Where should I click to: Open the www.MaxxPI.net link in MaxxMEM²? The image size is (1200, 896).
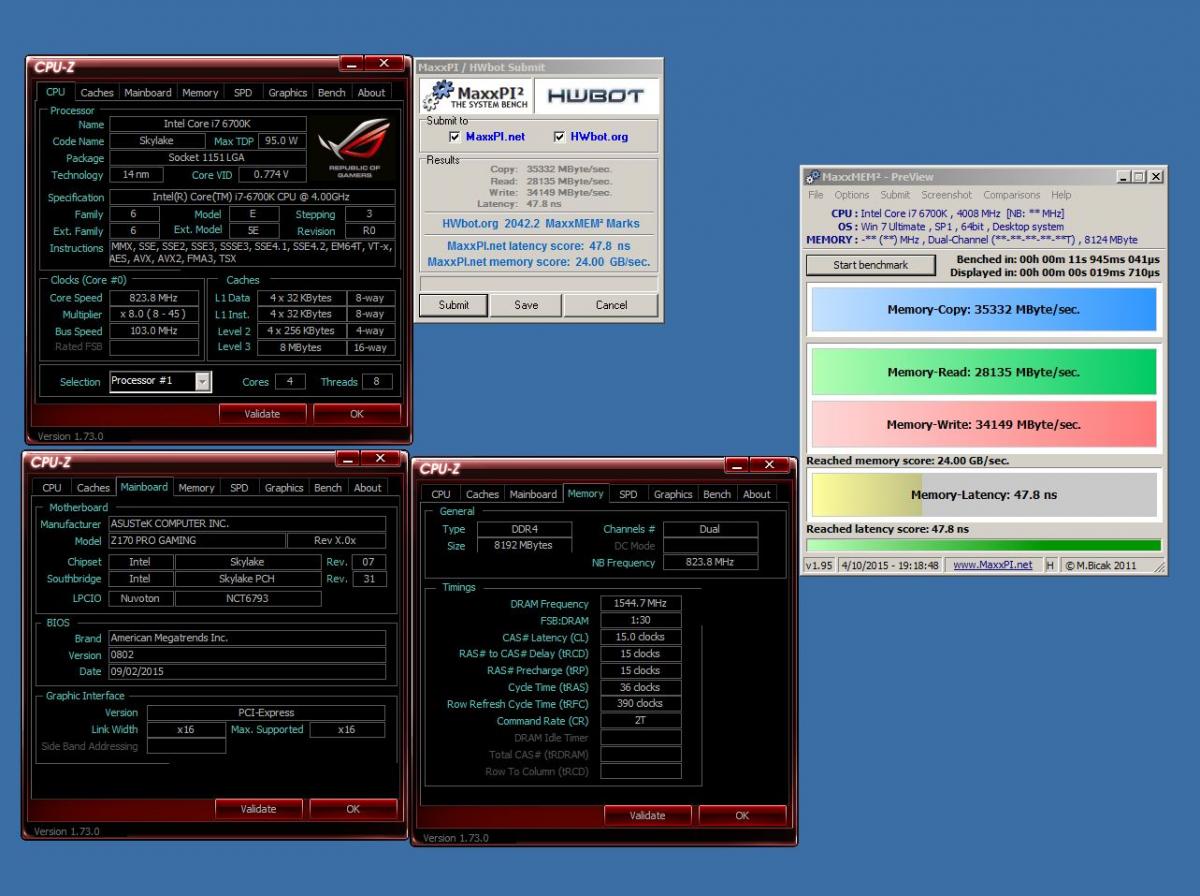coord(993,565)
